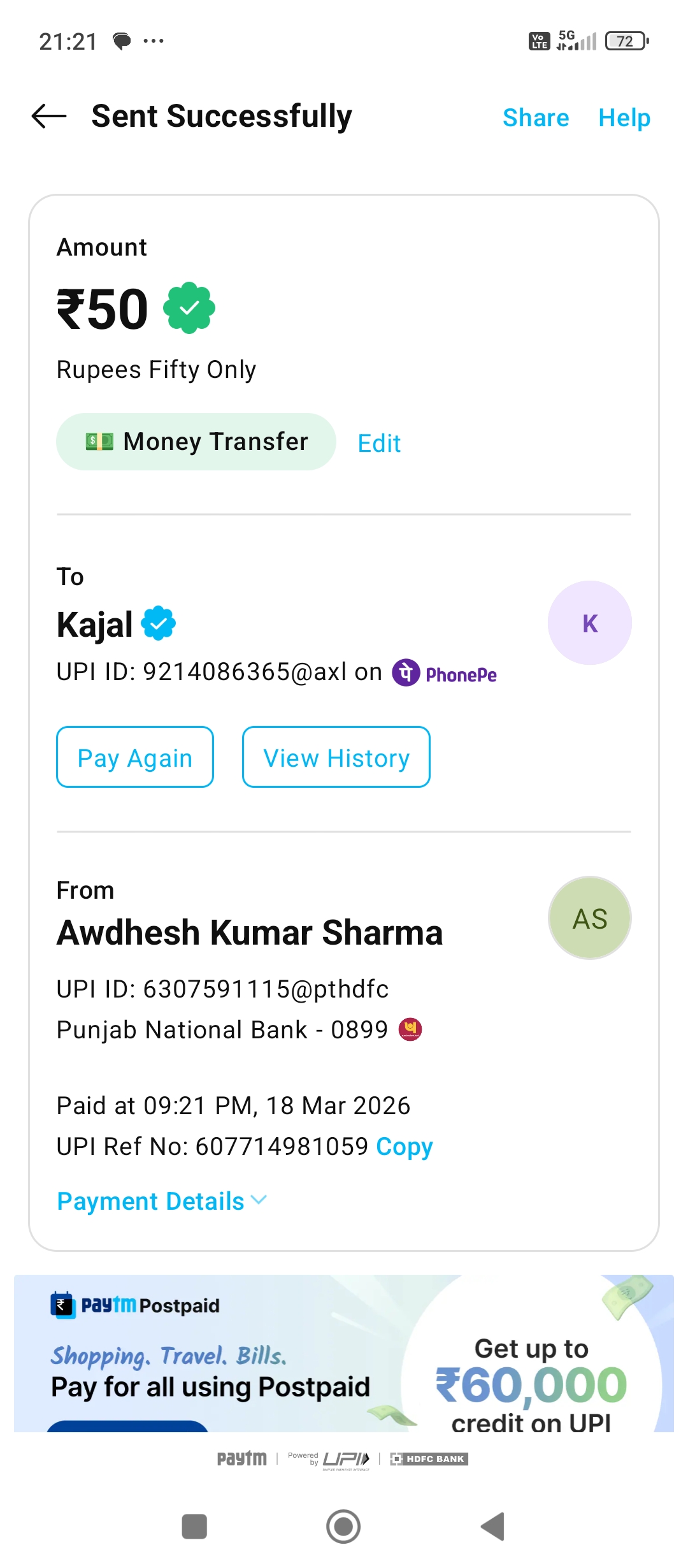This screenshot has width=688, height=1568.
Task: Copy the UPI reference number
Action: [x=404, y=1146]
